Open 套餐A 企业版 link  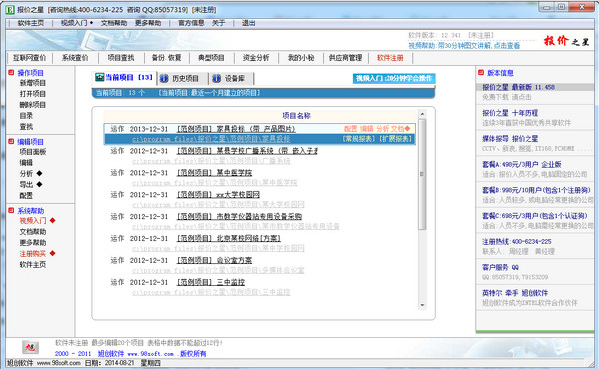point(521,164)
